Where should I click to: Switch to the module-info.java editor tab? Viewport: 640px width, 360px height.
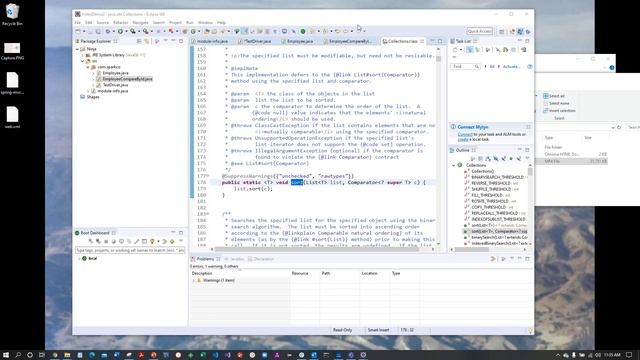tap(212, 41)
